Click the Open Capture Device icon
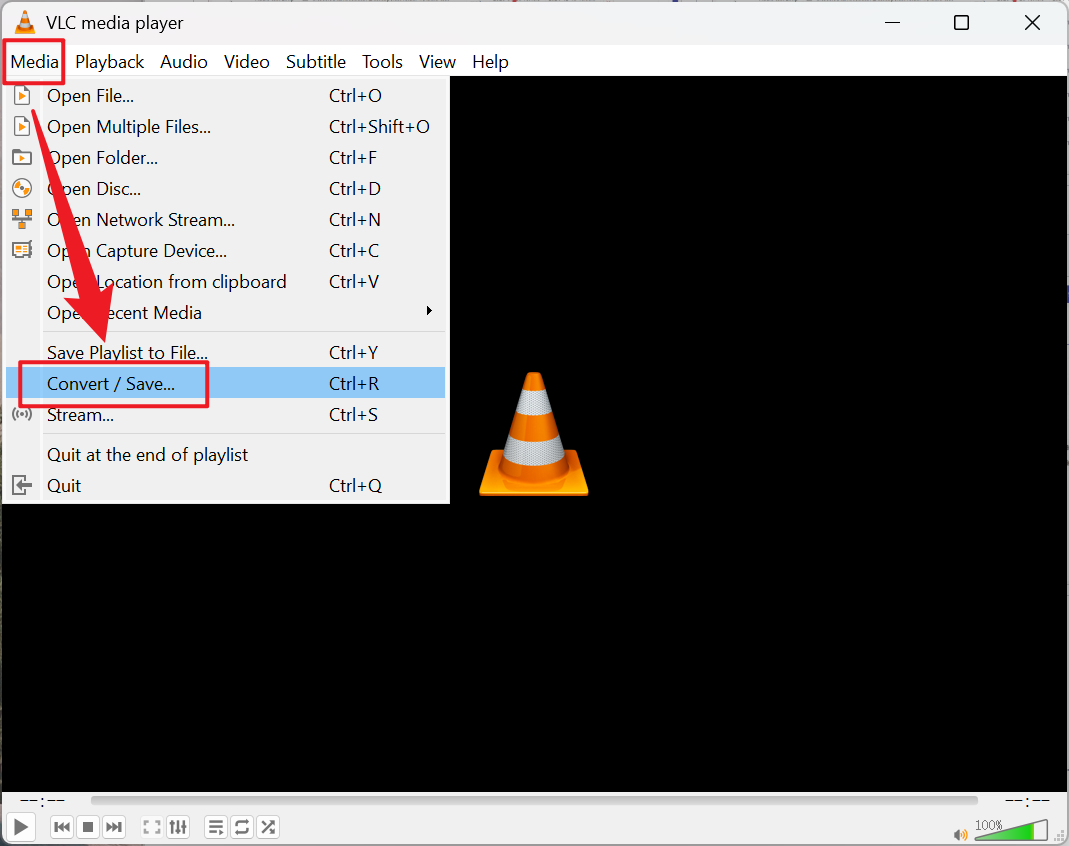The image size is (1069, 846). click(x=22, y=250)
